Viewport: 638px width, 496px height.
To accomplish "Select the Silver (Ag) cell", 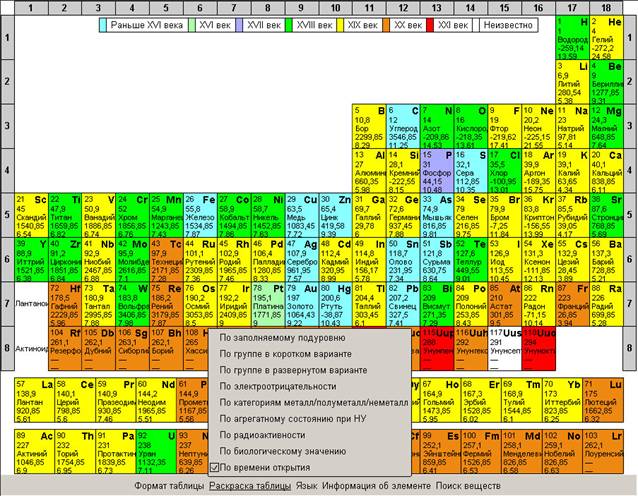I will click(302, 260).
